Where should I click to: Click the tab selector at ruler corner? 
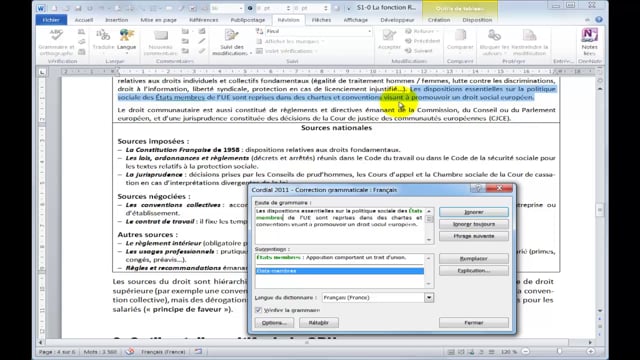coord(42,72)
